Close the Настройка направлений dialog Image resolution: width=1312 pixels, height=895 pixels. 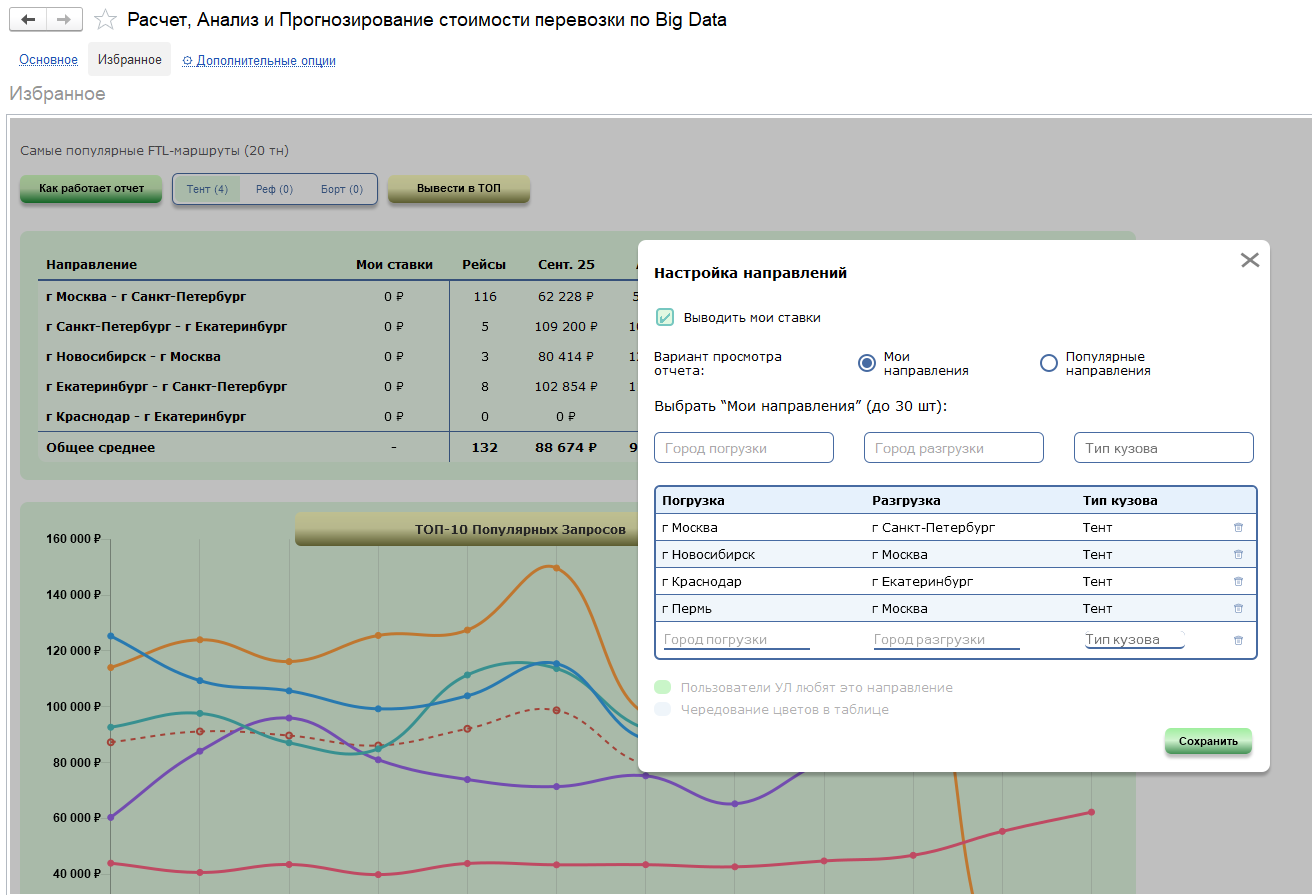pos(1249,260)
